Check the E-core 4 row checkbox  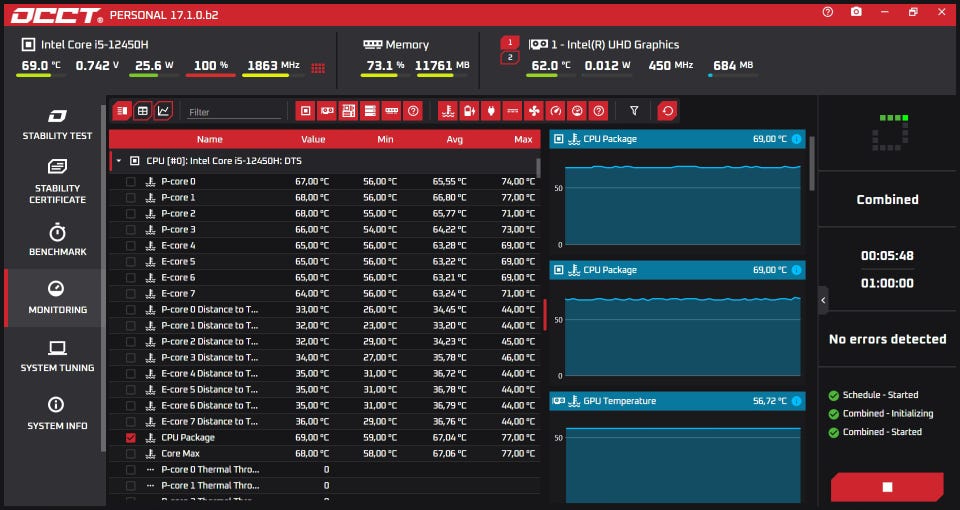coord(130,246)
